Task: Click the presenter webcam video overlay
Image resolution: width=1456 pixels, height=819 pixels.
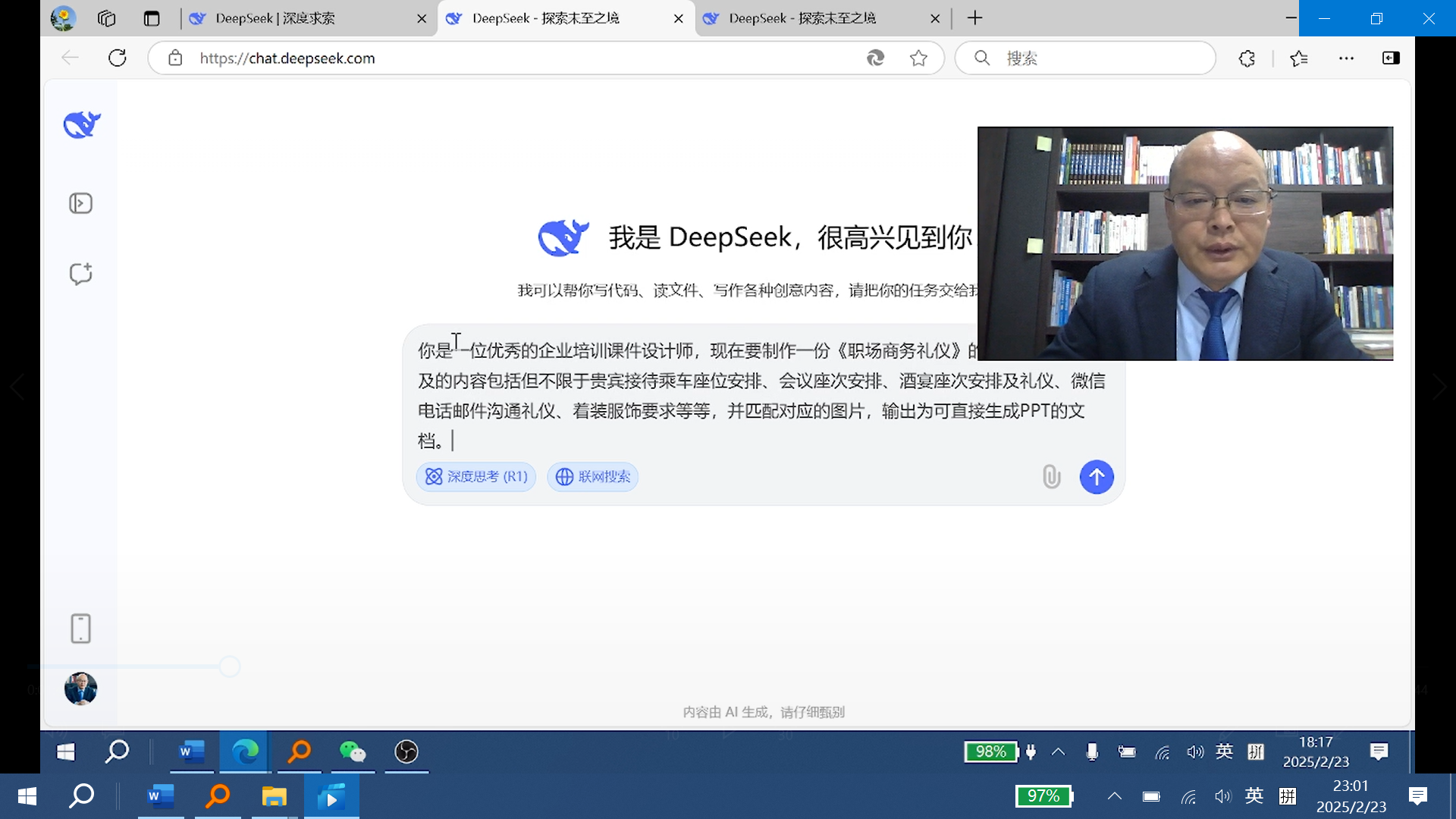Action: coord(1185,243)
